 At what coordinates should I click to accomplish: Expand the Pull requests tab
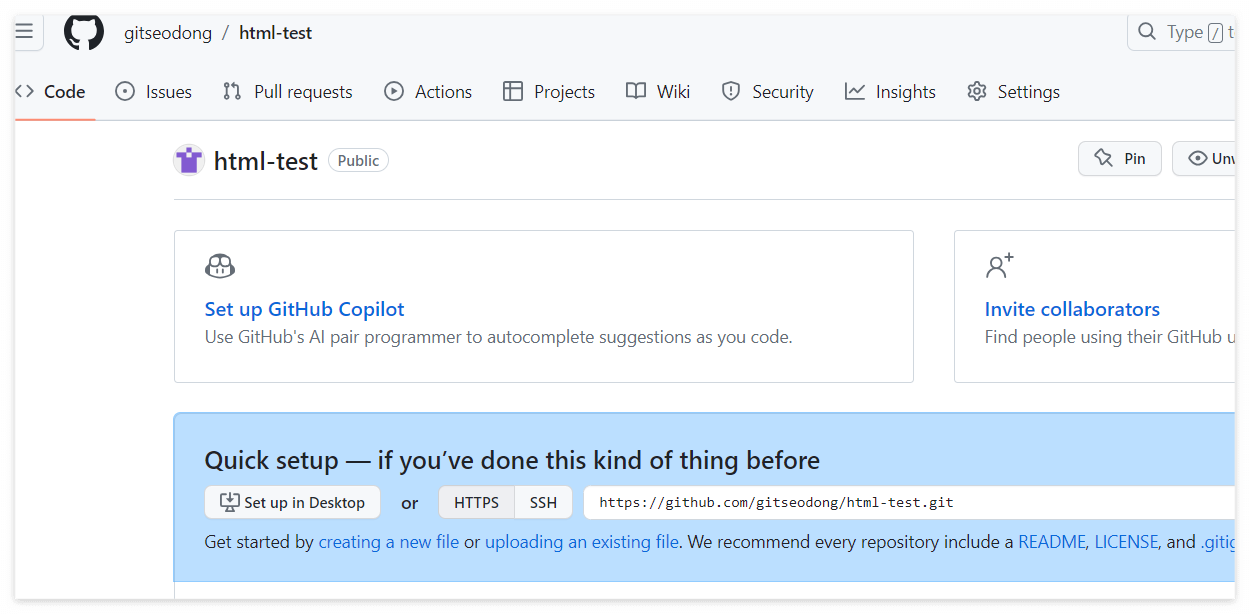287,91
